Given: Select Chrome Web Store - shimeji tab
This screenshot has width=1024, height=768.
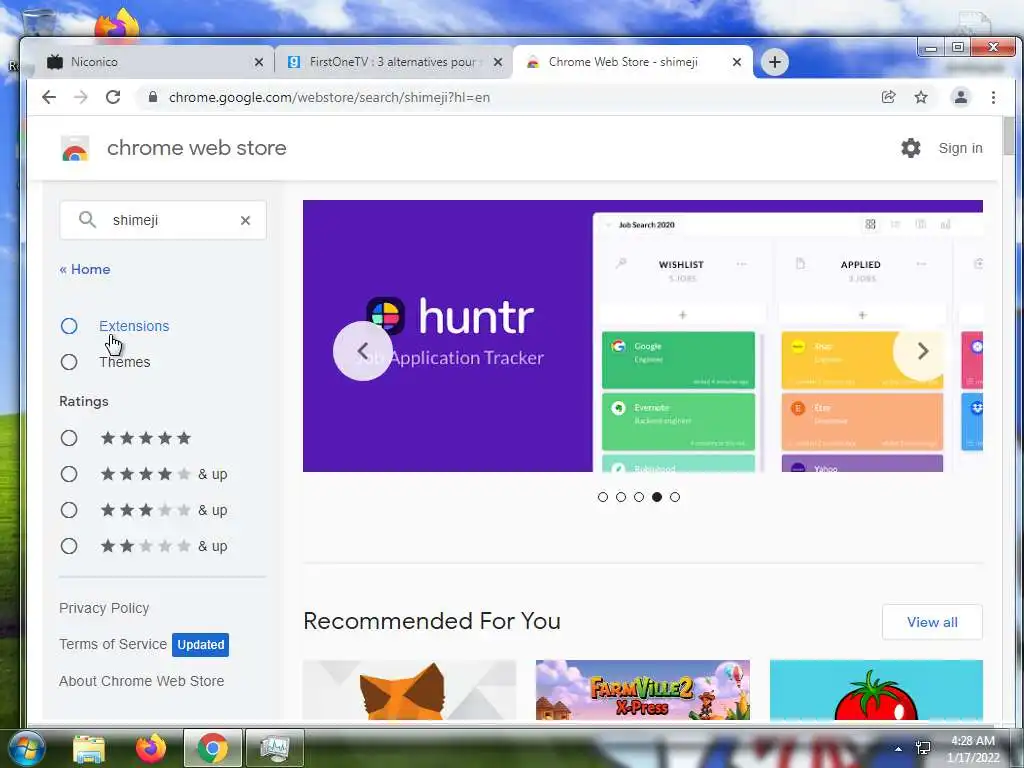Looking at the screenshot, I should point(632,62).
